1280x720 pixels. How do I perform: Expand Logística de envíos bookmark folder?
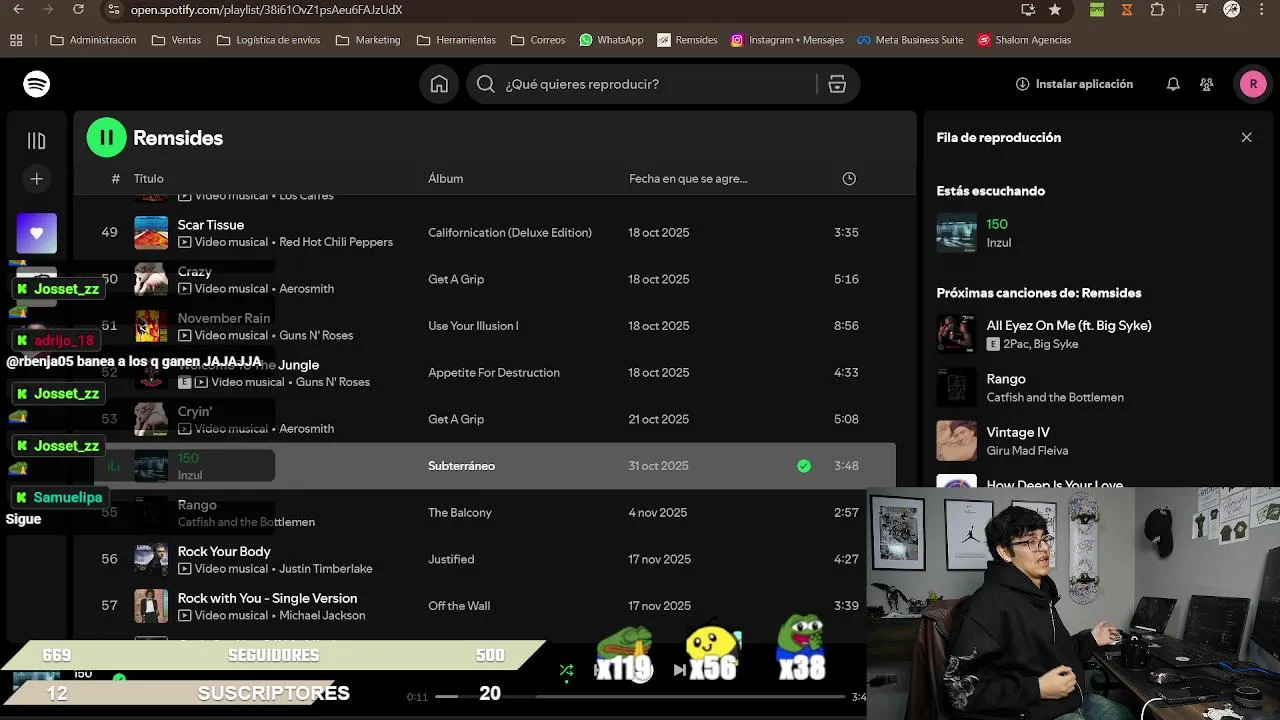click(x=268, y=40)
